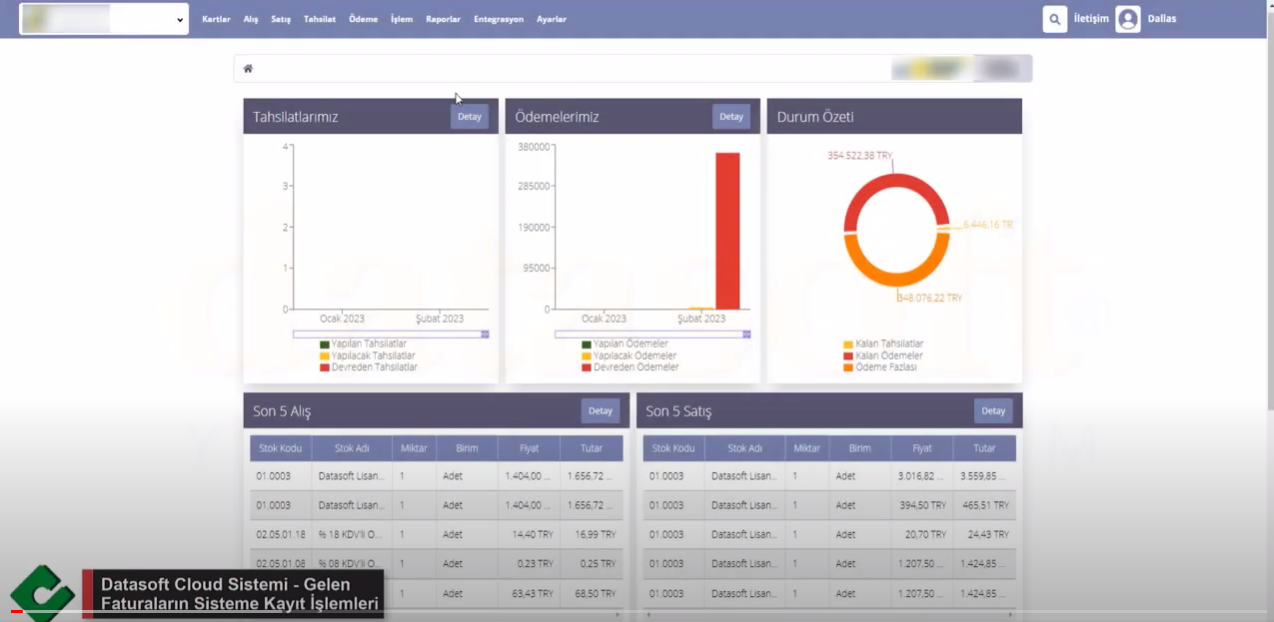The width and height of the screenshot is (1274, 622).
Task: Open the Entegrasyon menu
Action: point(498,19)
